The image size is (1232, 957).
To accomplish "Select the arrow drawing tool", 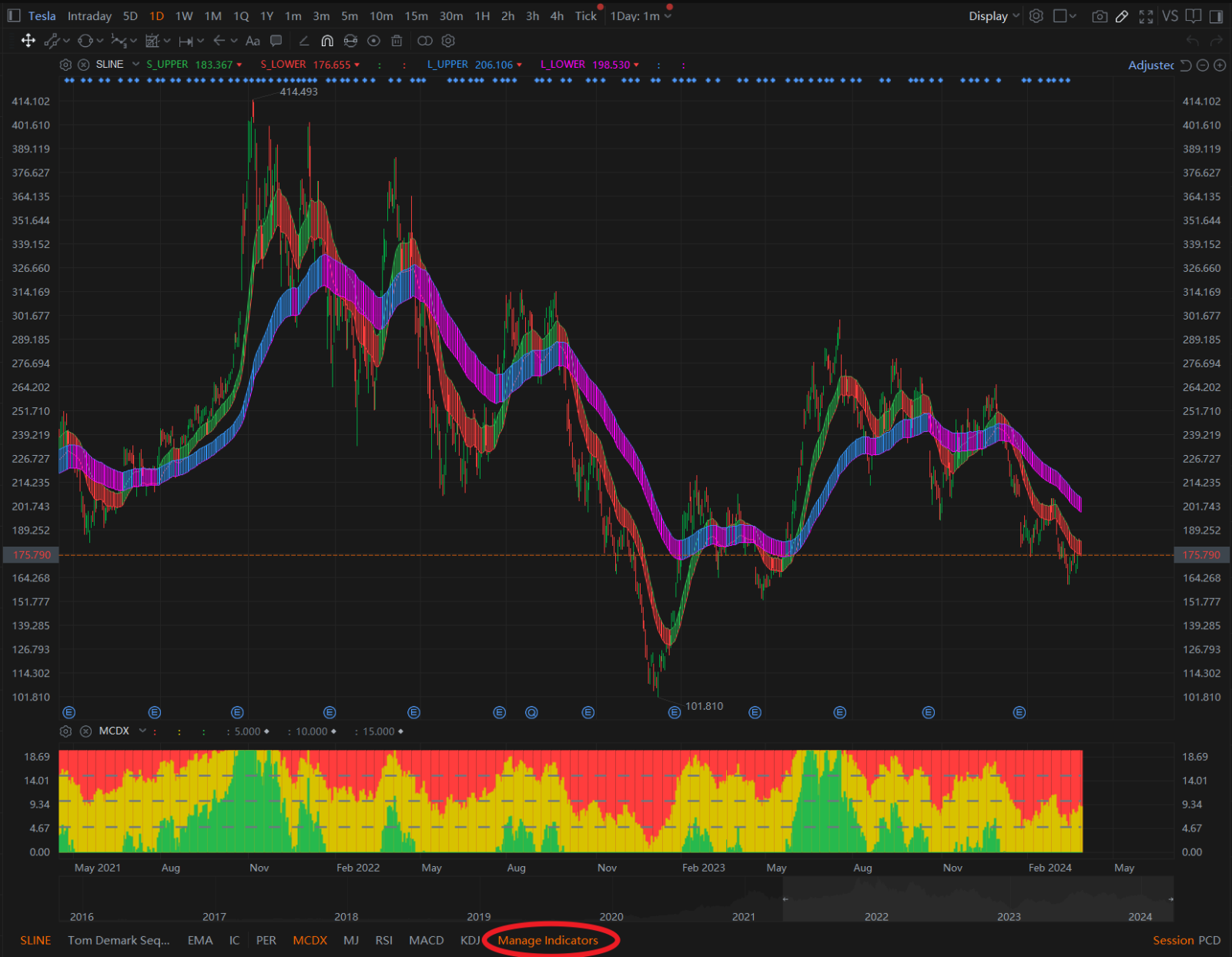I will pos(219,41).
